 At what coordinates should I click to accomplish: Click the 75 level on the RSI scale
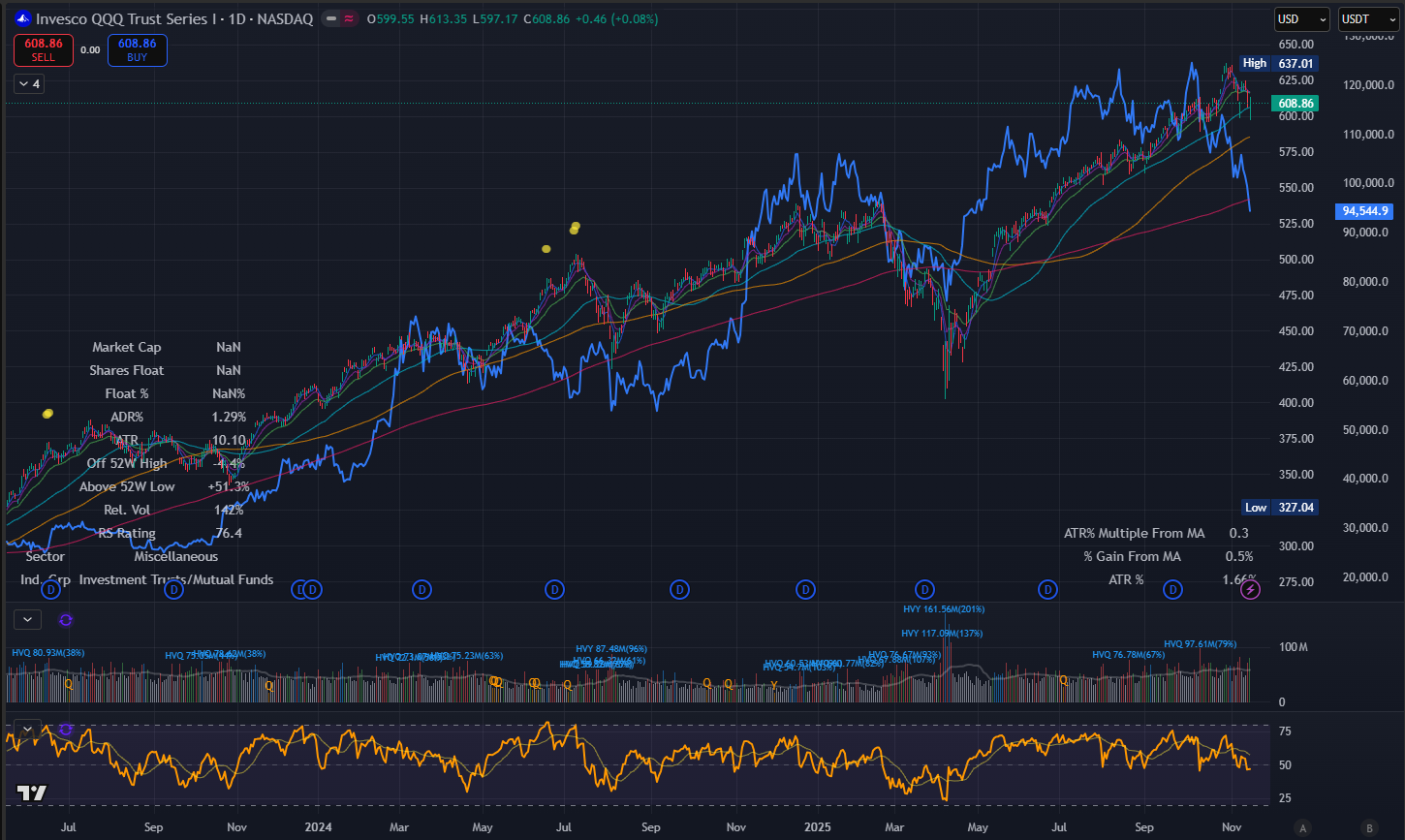1285,731
